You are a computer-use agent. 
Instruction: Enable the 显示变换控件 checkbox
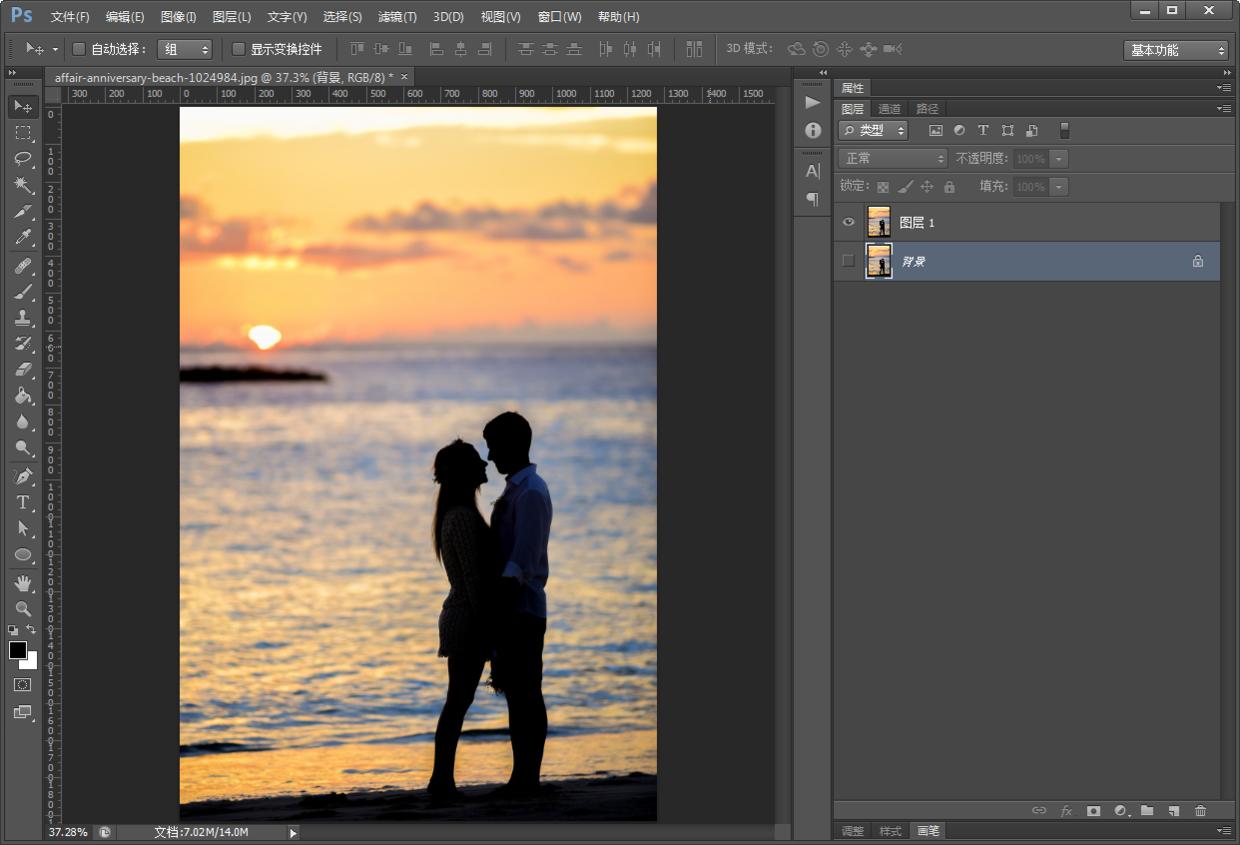pos(238,49)
